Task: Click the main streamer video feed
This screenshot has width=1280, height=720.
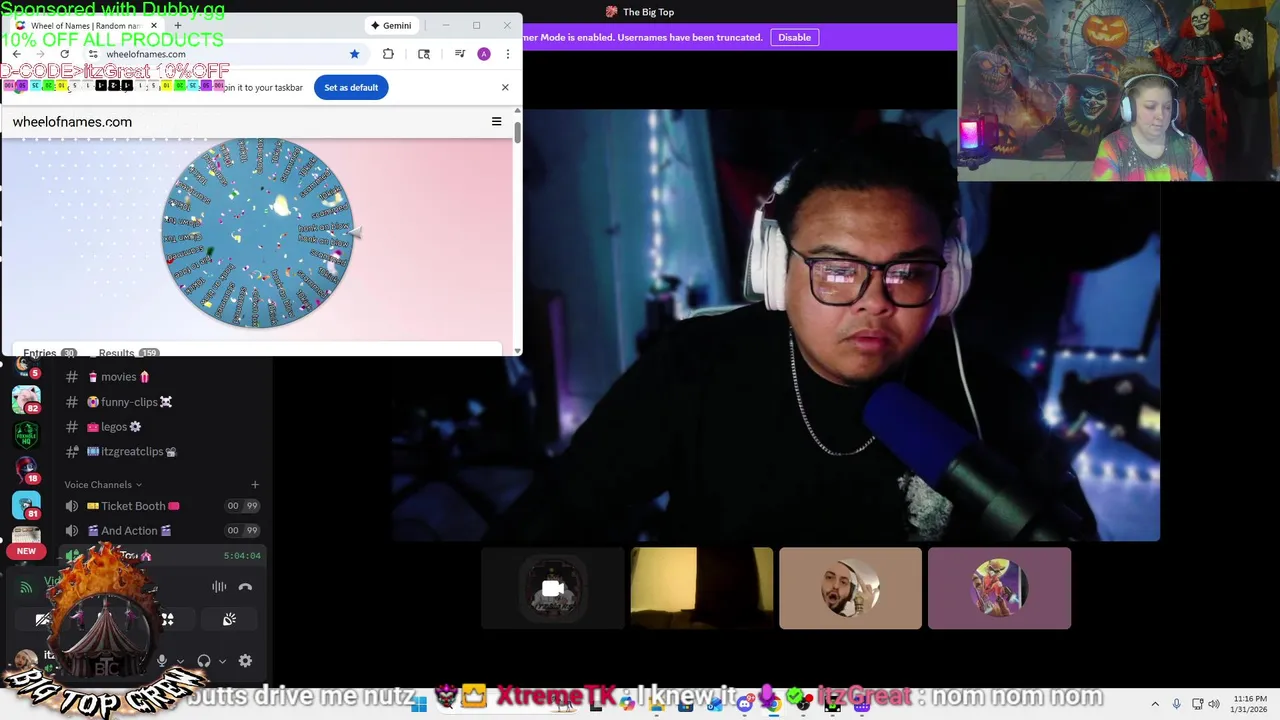Action: 775,325
